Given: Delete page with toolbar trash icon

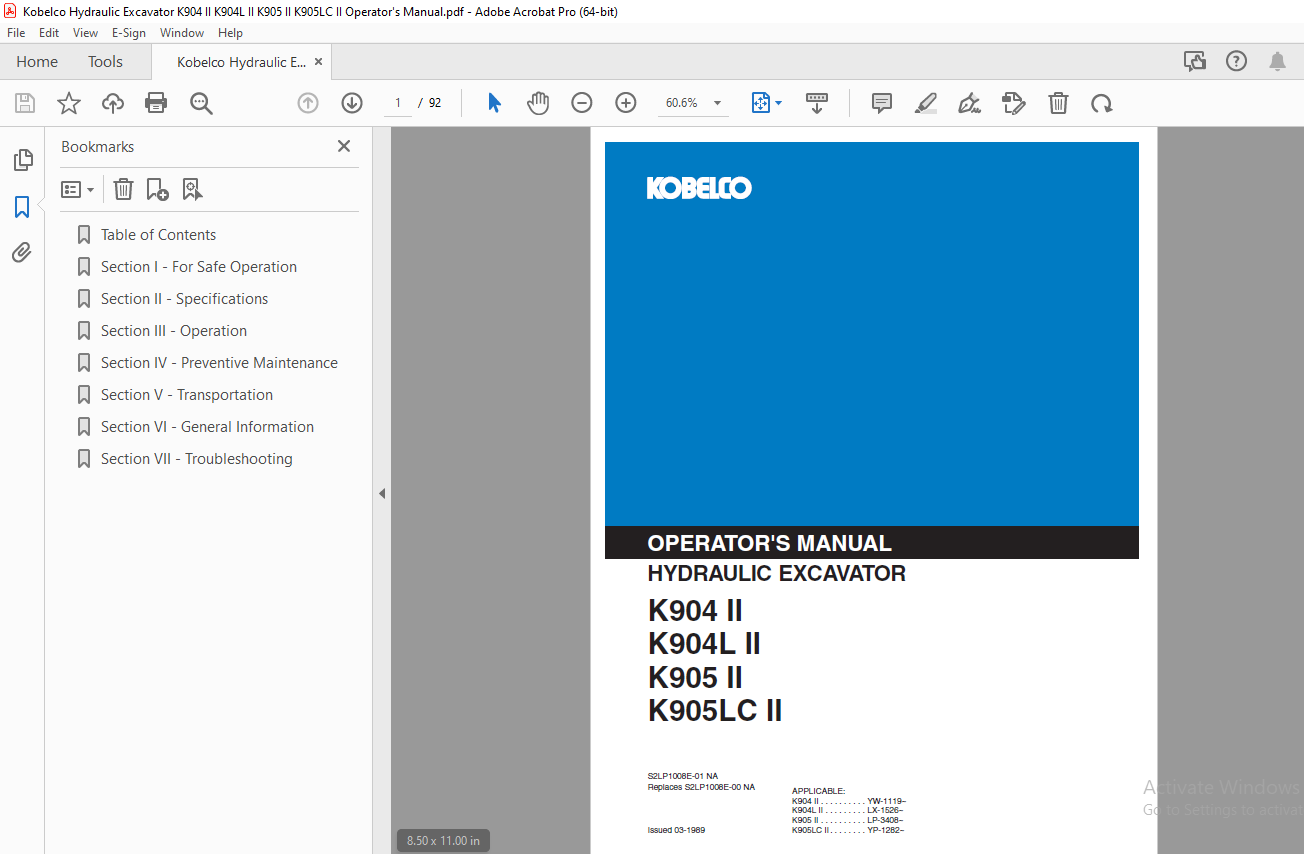Looking at the screenshot, I should pos(1058,103).
